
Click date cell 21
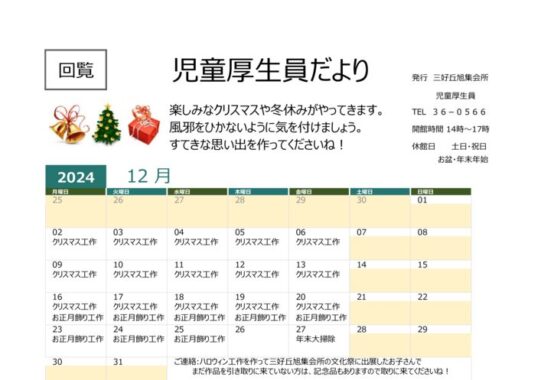point(379,309)
